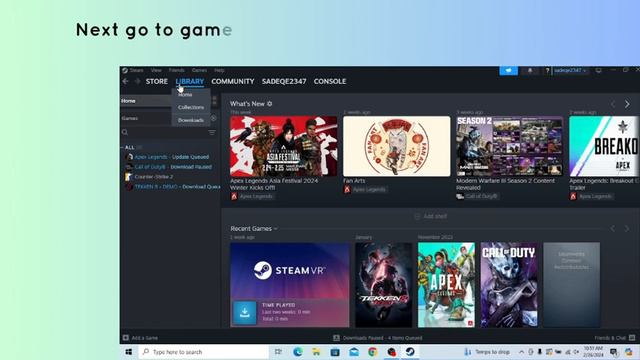Click the Steam icon on the taskbar
This screenshot has width=640, height=360.
410,352
